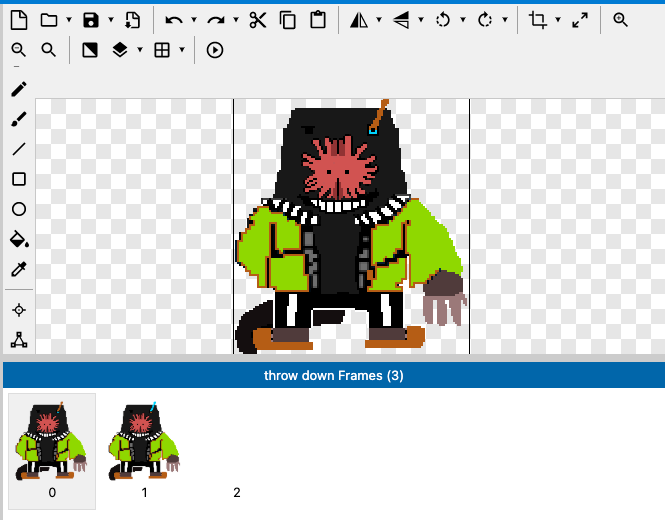Click the character sprite on the canvas
665x520 pixels.
[351, 226]
